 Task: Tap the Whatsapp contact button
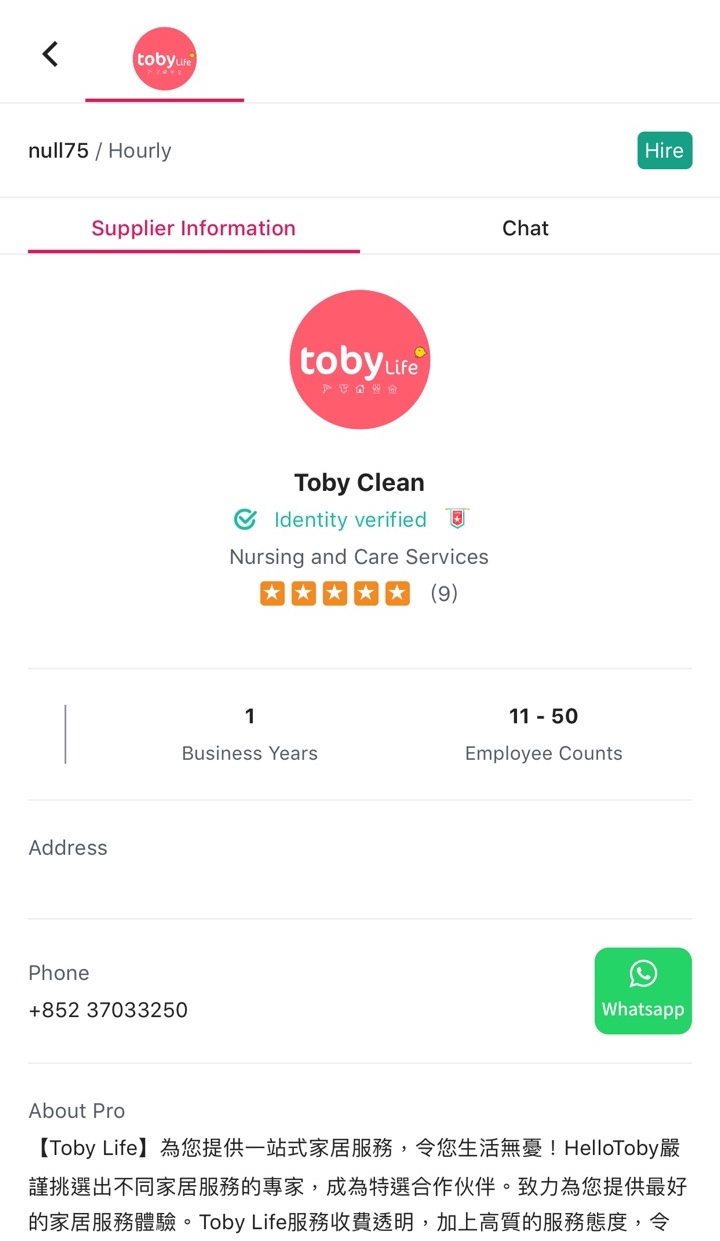[643, 990]
